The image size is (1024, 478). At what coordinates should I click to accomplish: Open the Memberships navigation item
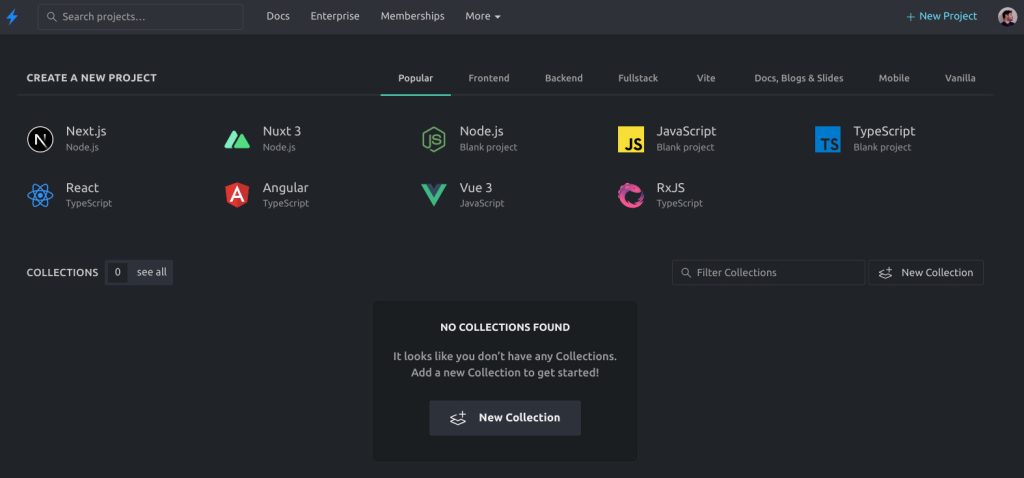pos(413,16)
